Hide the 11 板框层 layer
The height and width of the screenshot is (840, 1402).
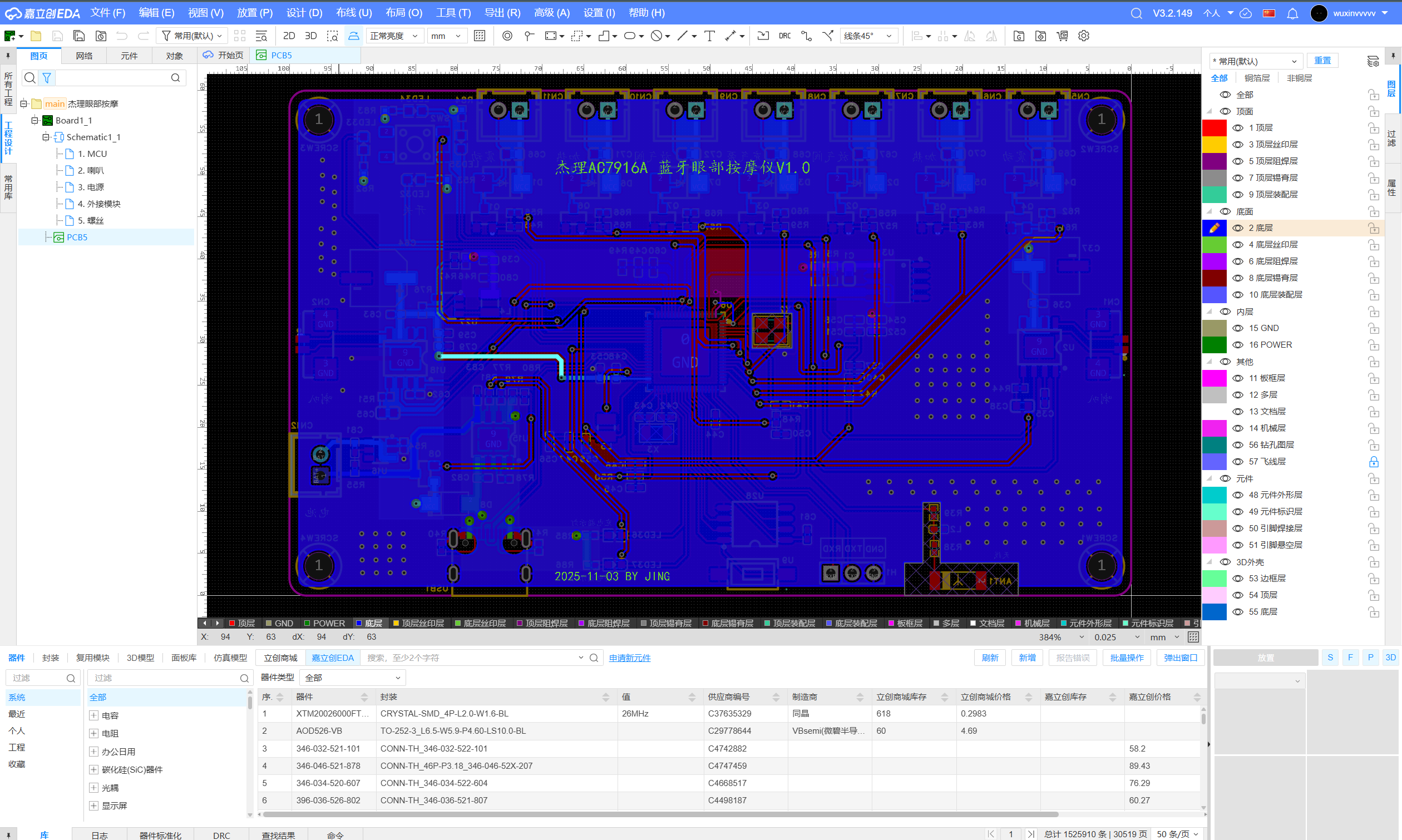click(1238, 378)
